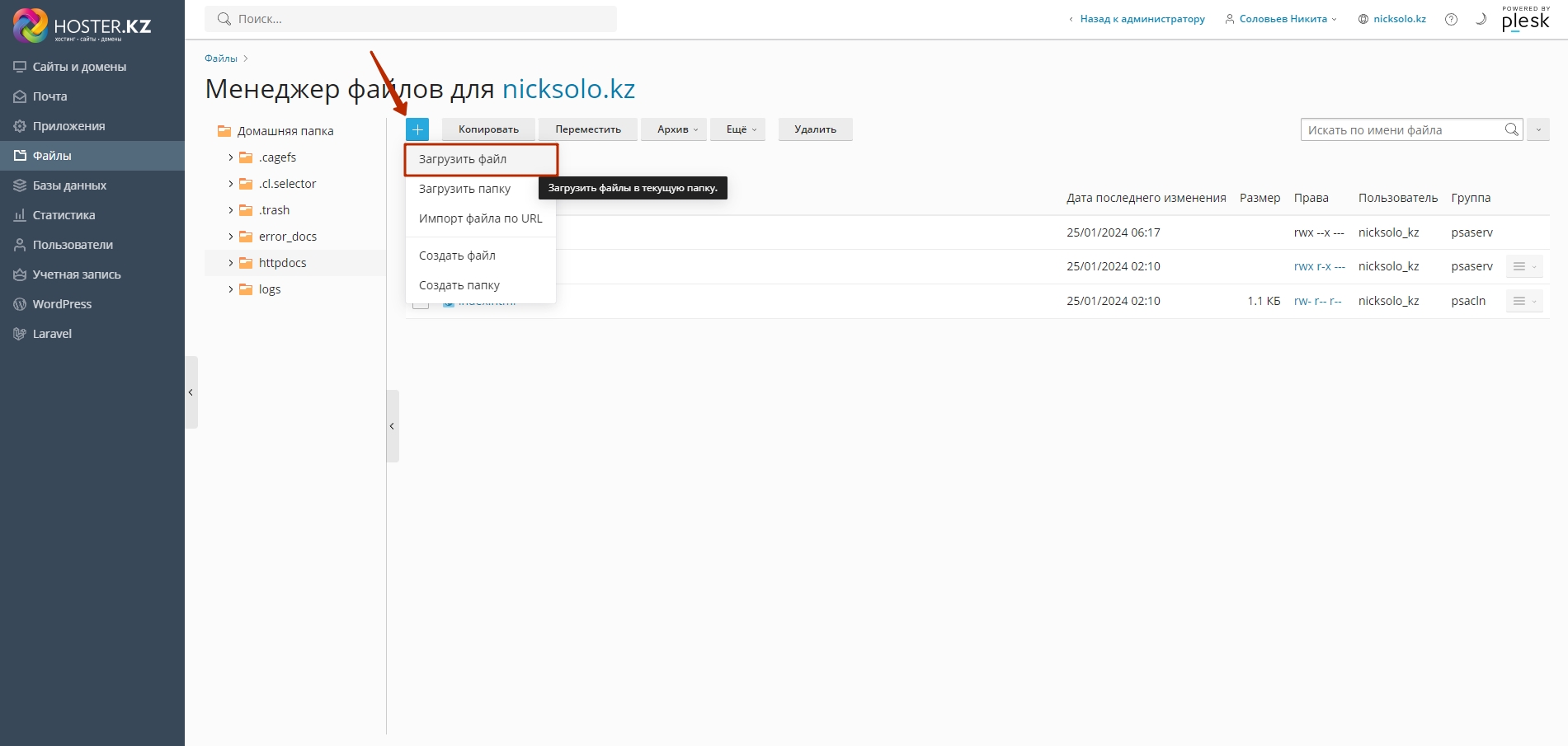
Task: Sort by Размер column header
Action: point(1260,198)
